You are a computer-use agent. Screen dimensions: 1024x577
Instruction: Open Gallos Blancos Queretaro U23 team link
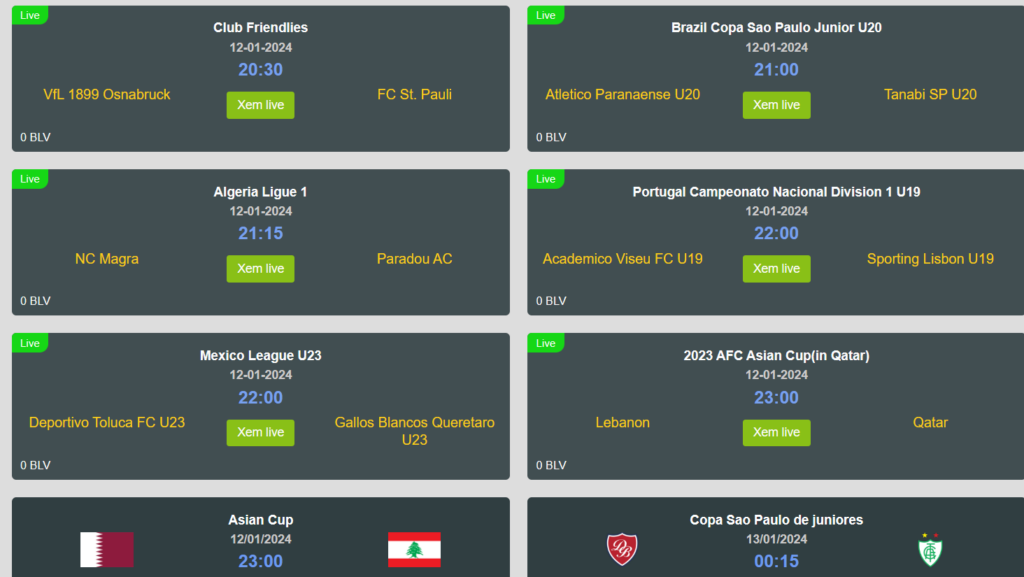(414, 431)
